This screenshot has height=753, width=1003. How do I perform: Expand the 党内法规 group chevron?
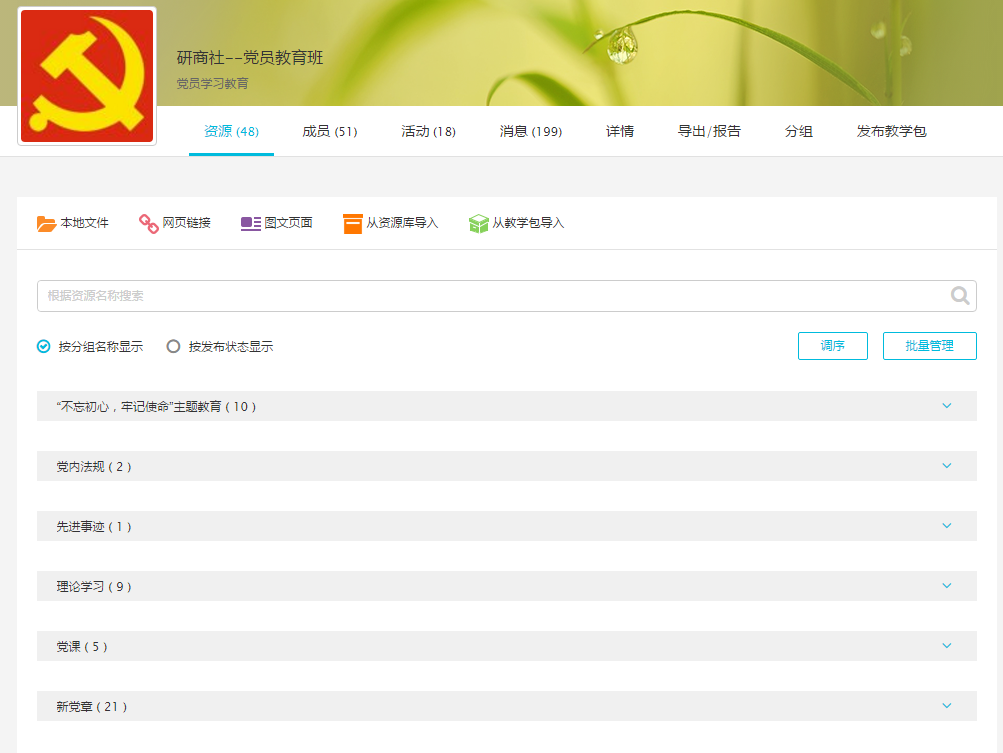946,466
